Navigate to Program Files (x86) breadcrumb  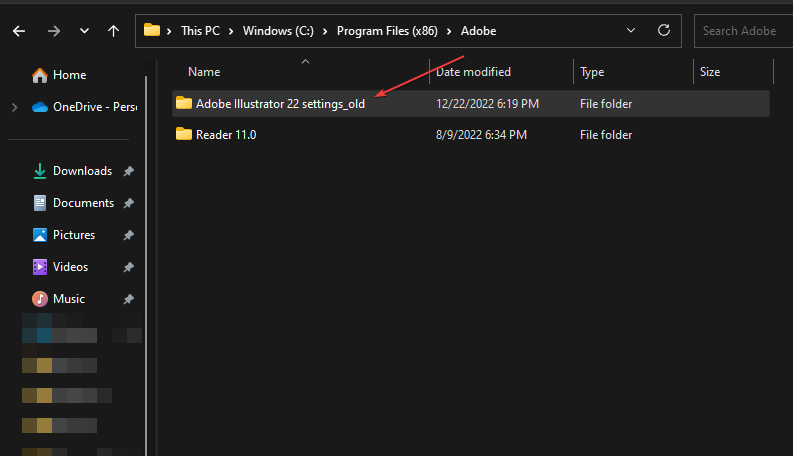(x=387, y=31)
